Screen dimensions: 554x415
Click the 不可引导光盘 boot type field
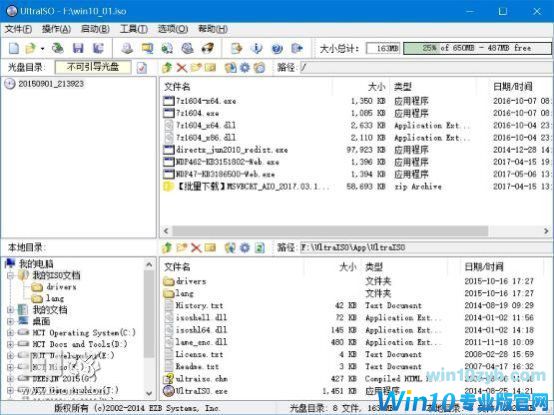pos(93,67)
